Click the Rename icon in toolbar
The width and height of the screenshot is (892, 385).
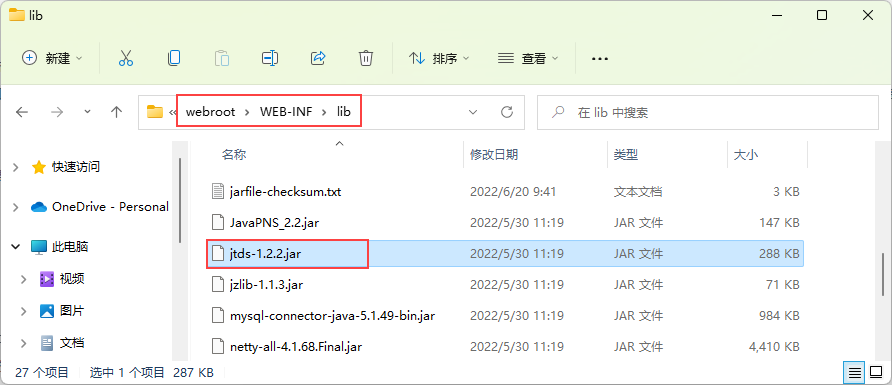[270, 58]
